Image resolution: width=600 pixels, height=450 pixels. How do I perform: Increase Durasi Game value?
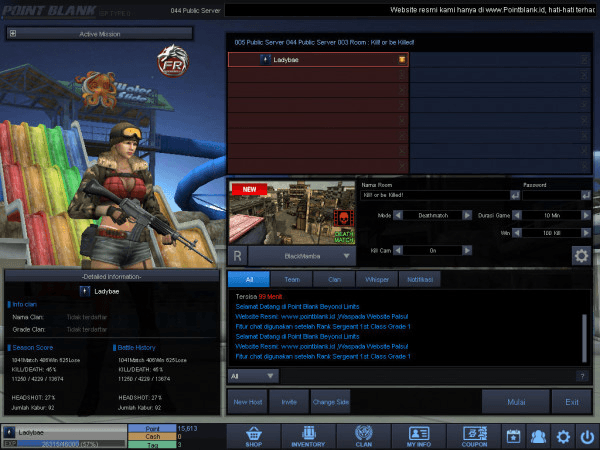point(586,215)
